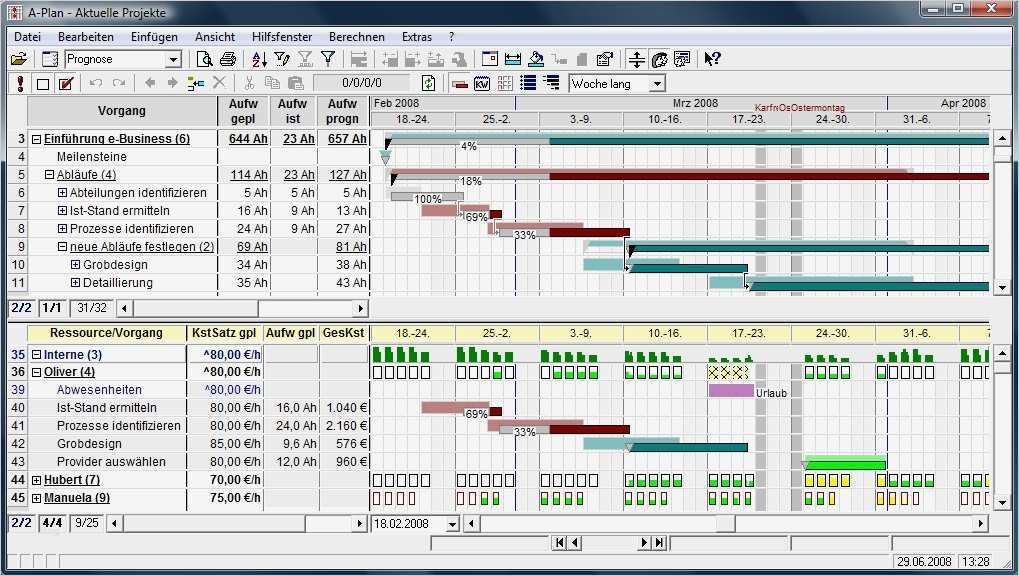Click the refresh/recalculate icon
Viewport: 1019px width, 576px height.
(428, 83)
